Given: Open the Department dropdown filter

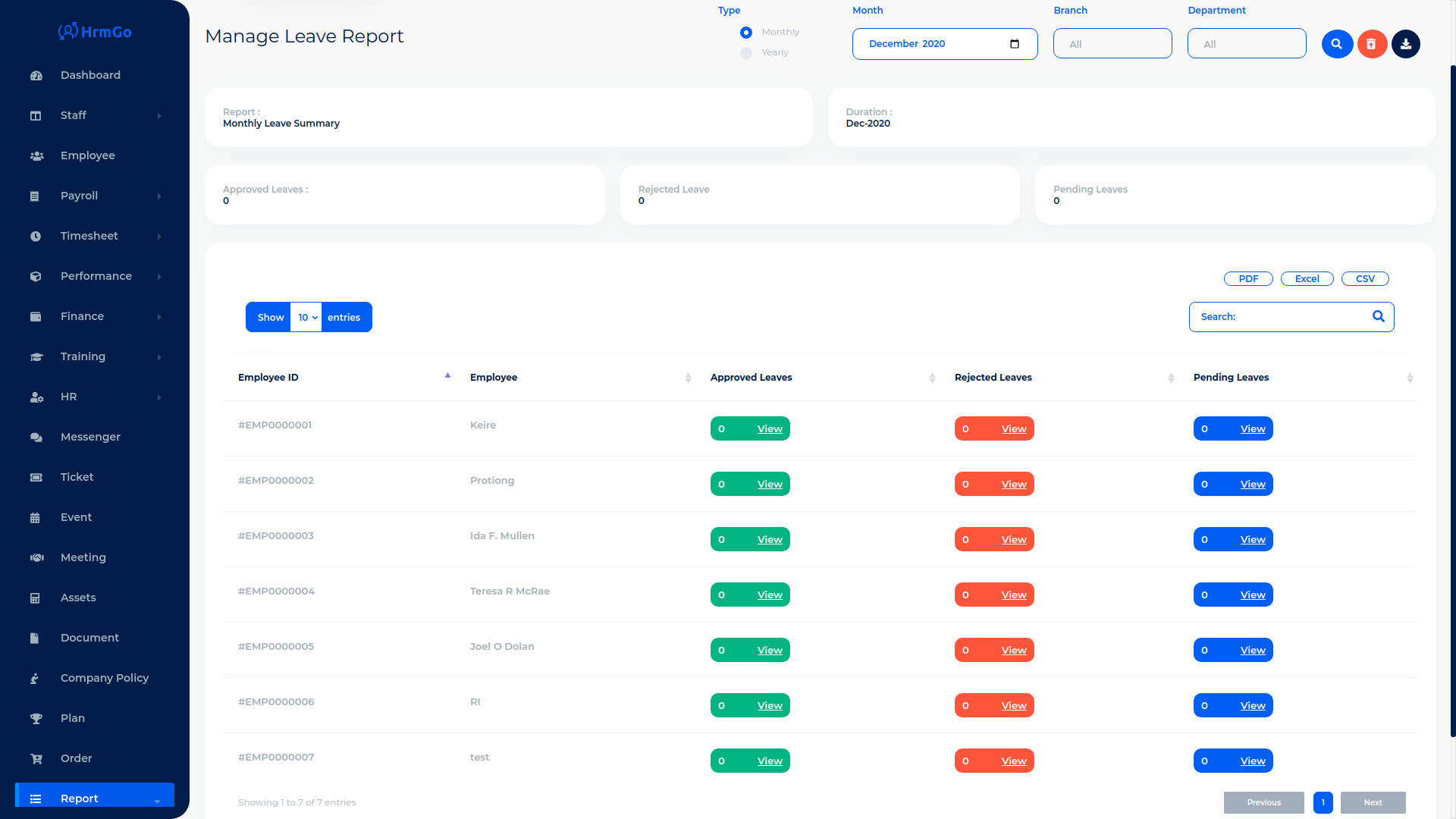Looking at the screenshot, I should tap(1246, 44).
